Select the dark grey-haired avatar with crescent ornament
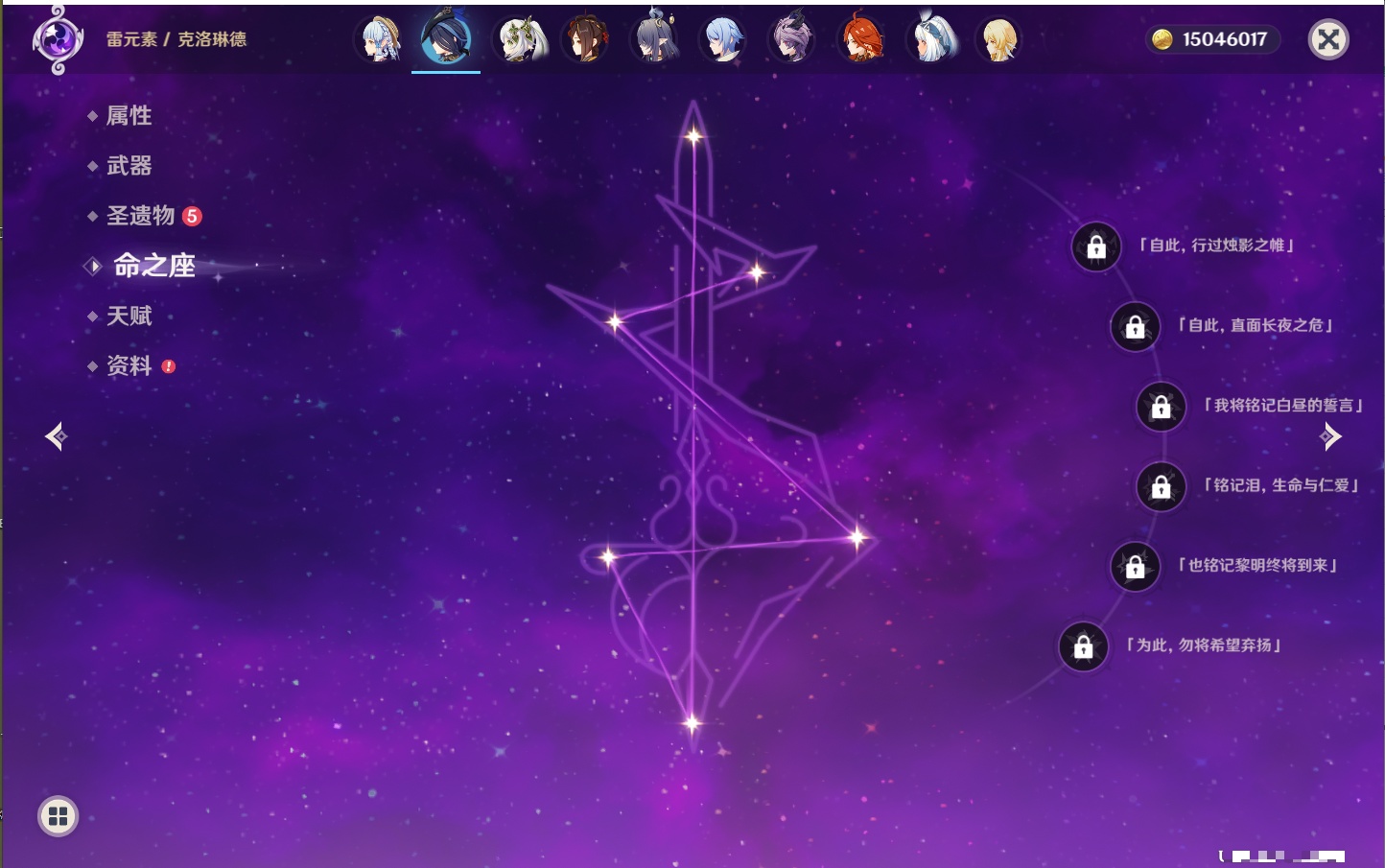 point(656,38)
